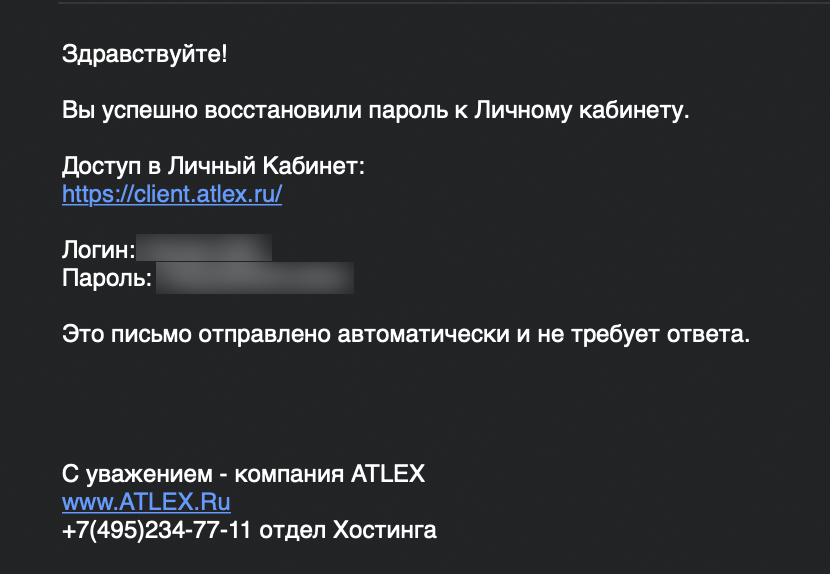Click the plain-text "ATLEX" company name in the signature
The image size is (830, 574).
point(388,474)
